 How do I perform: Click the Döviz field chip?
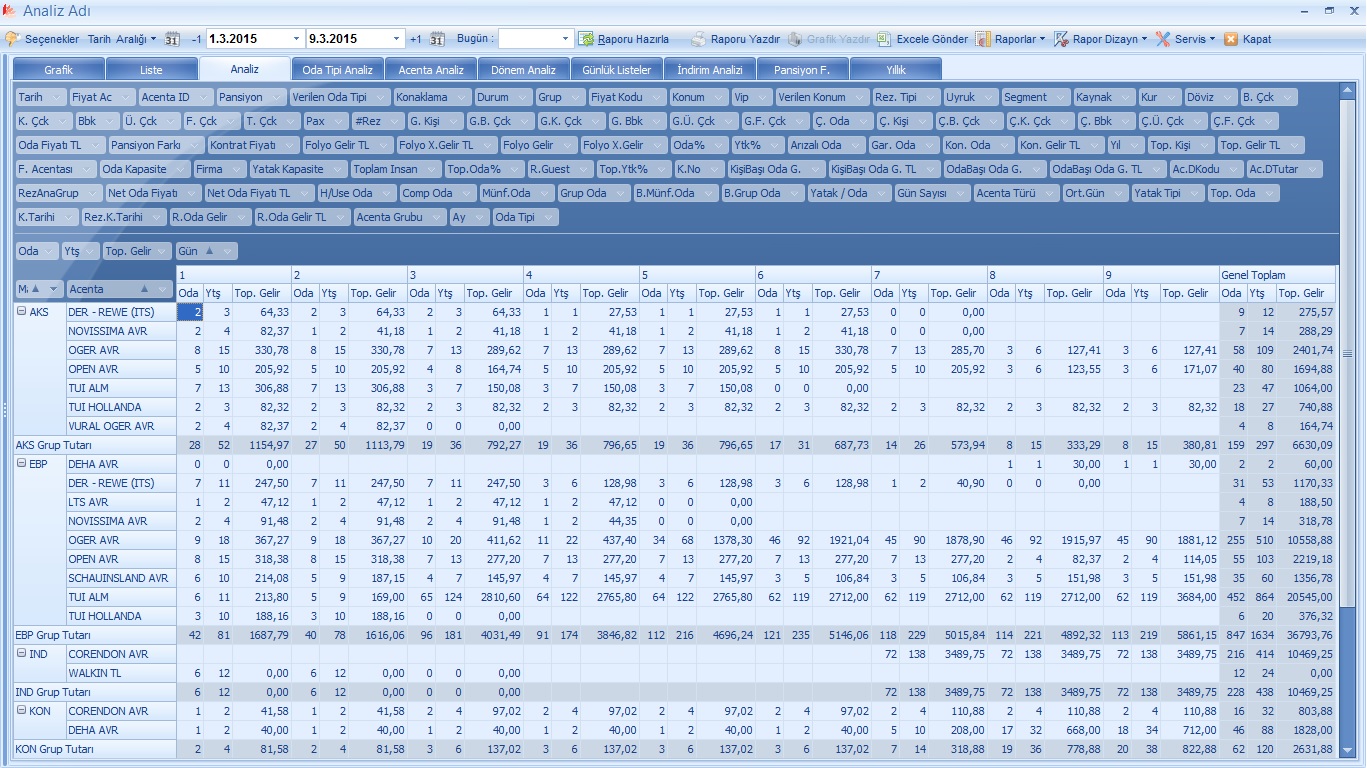[1209, 97]
